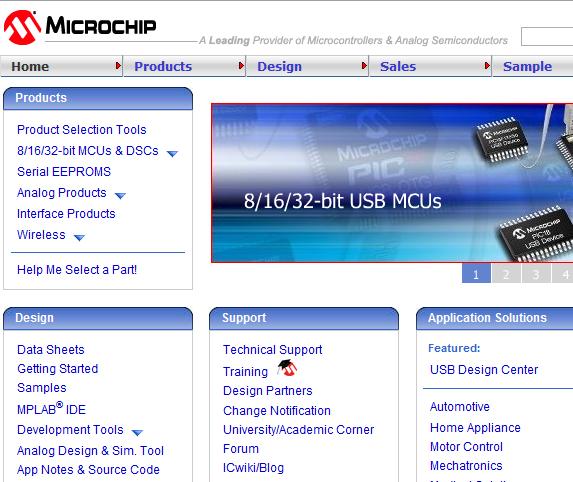Expand the Wireless submenu arrow

[x=79, y=238]
